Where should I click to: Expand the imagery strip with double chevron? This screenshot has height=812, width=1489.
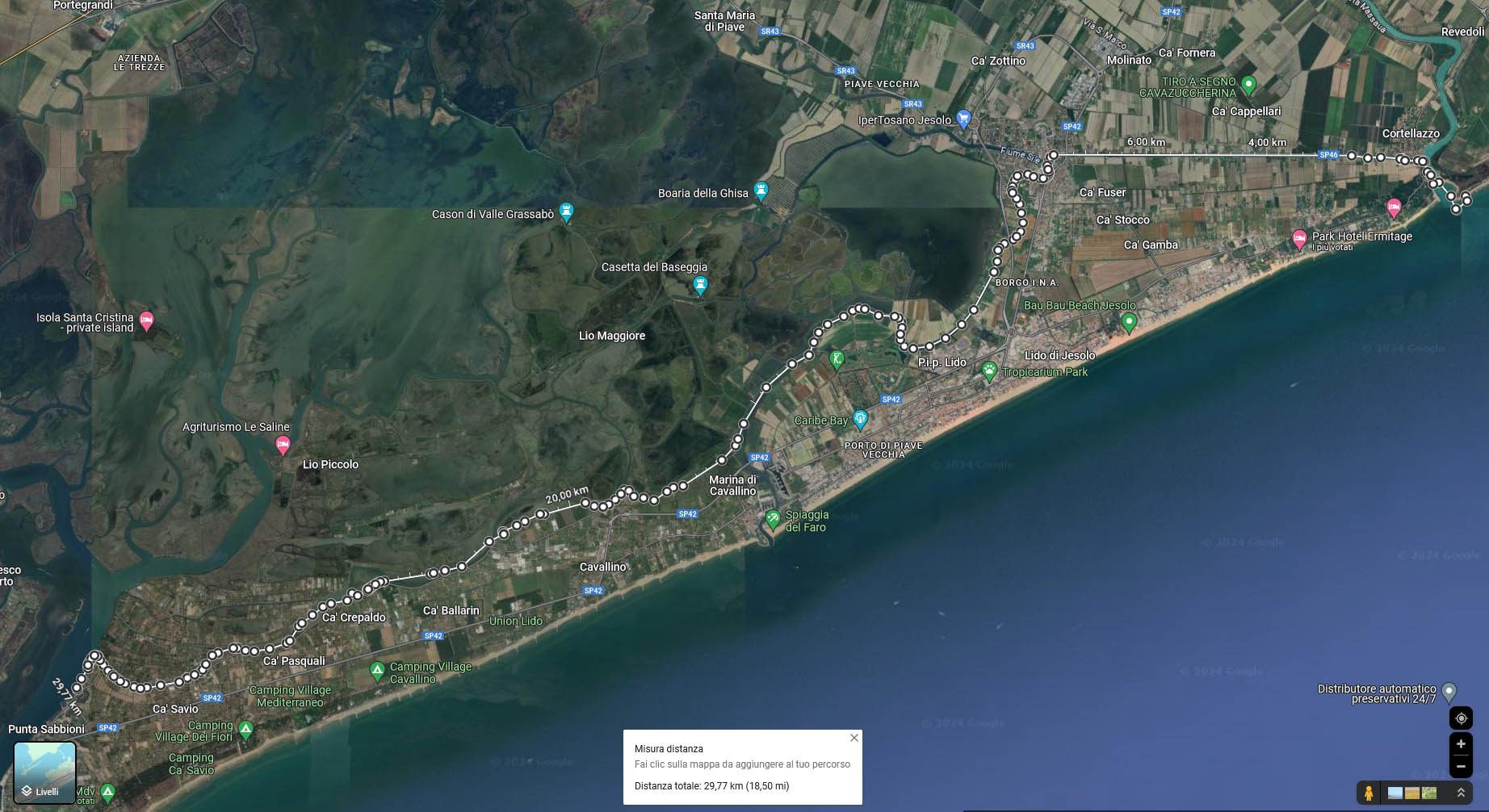tap(1461, 793)
